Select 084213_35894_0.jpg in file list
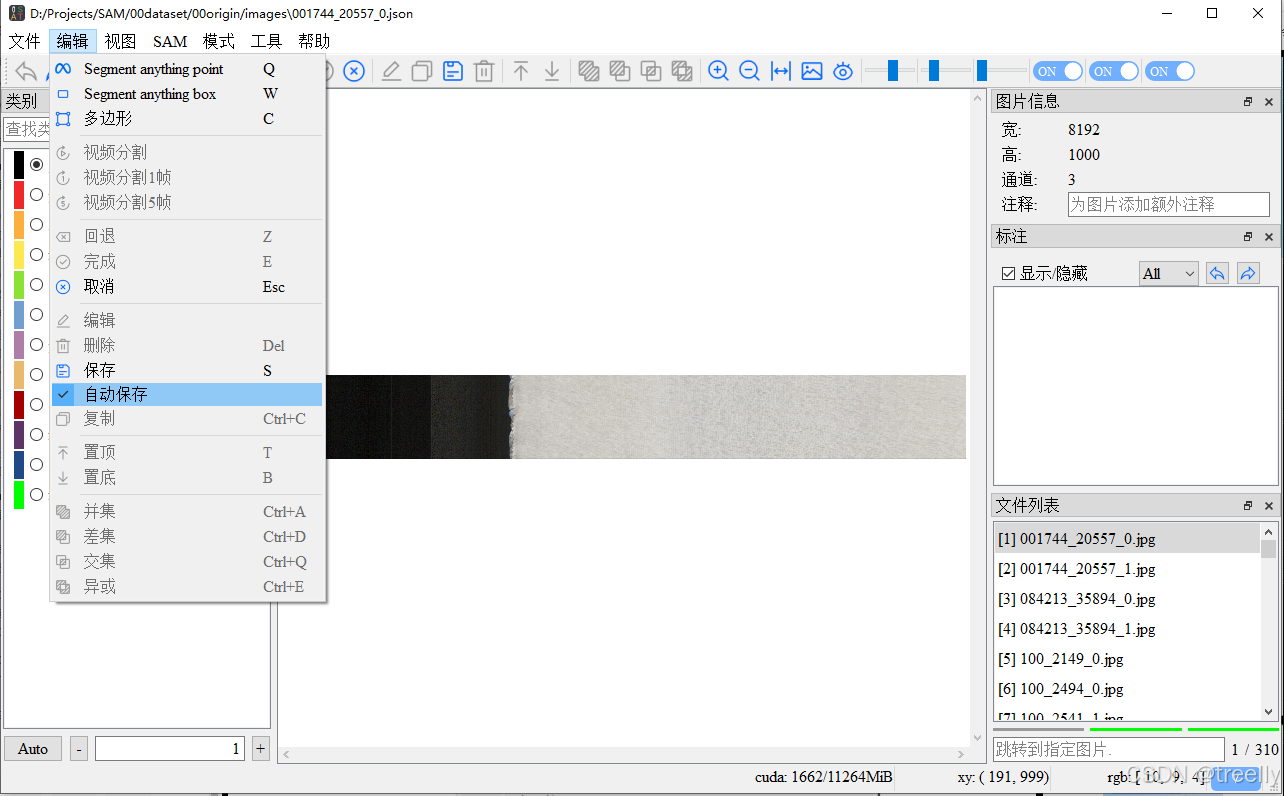This screenshot has height=796, width=1284. coord(1128,599)
